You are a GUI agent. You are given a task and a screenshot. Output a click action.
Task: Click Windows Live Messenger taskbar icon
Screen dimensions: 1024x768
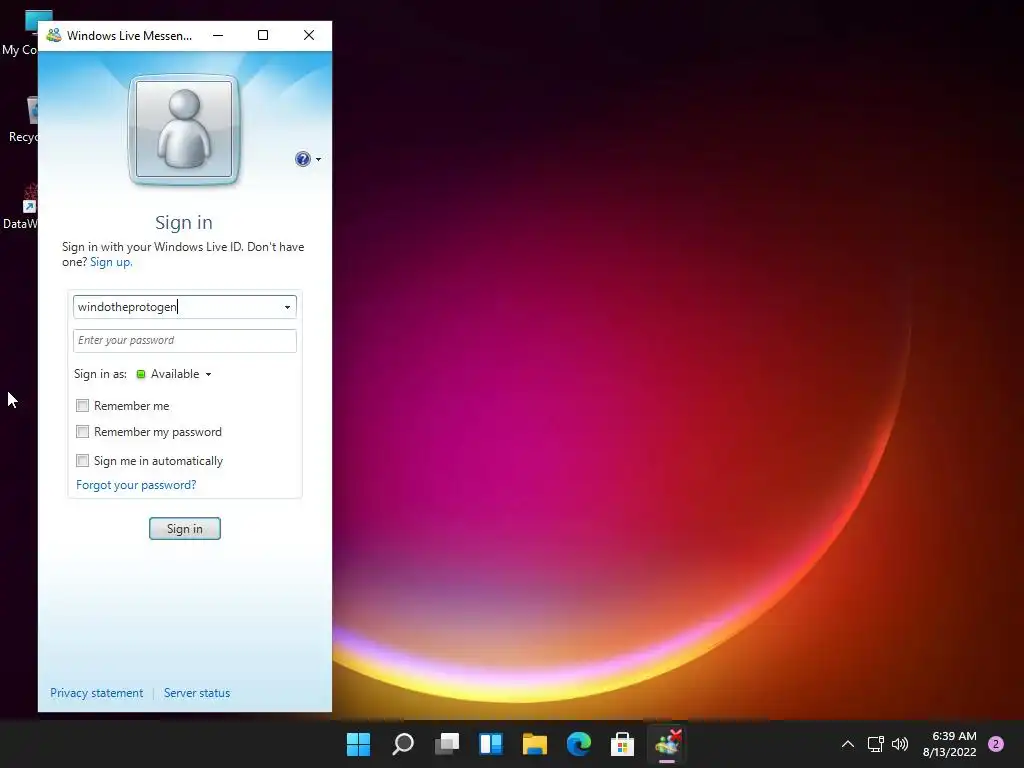tap(667, 744)
